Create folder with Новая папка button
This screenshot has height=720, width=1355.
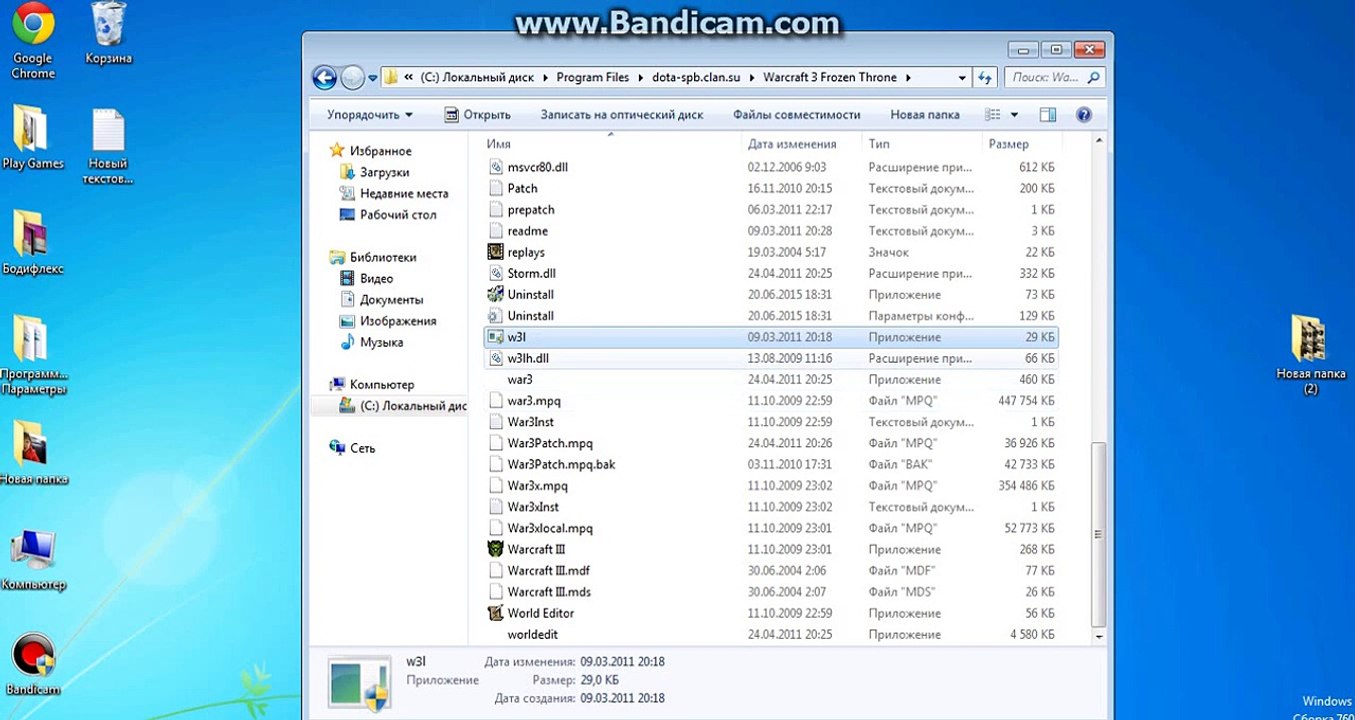(x=925, y=115)
